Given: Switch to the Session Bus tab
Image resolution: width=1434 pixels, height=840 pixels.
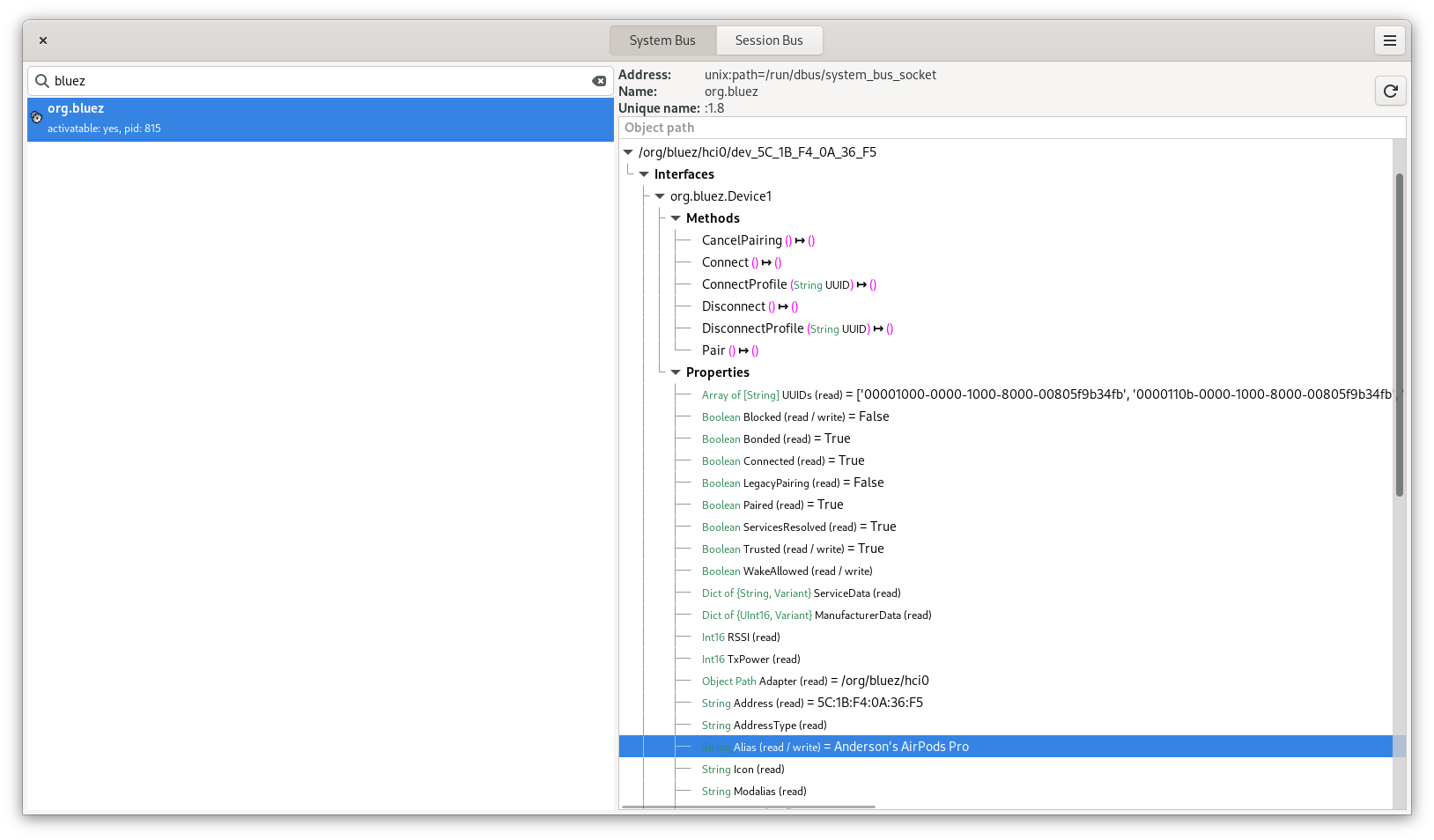Looking at the screenshot, I should click(768, 40).
